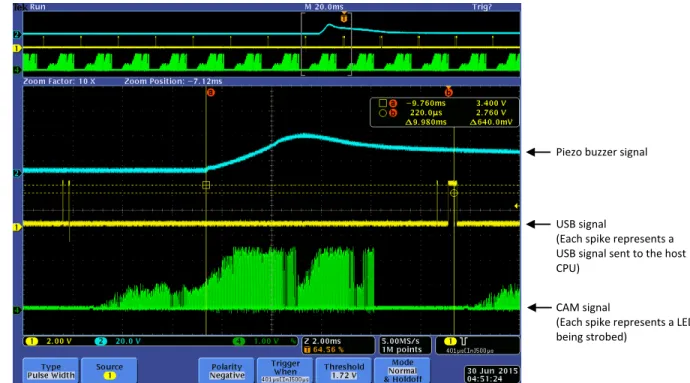The height and width of the screenshot is (383, 690).
Task: Select cursor b marker atop waveform grid
Action: (x=448, y=92)
